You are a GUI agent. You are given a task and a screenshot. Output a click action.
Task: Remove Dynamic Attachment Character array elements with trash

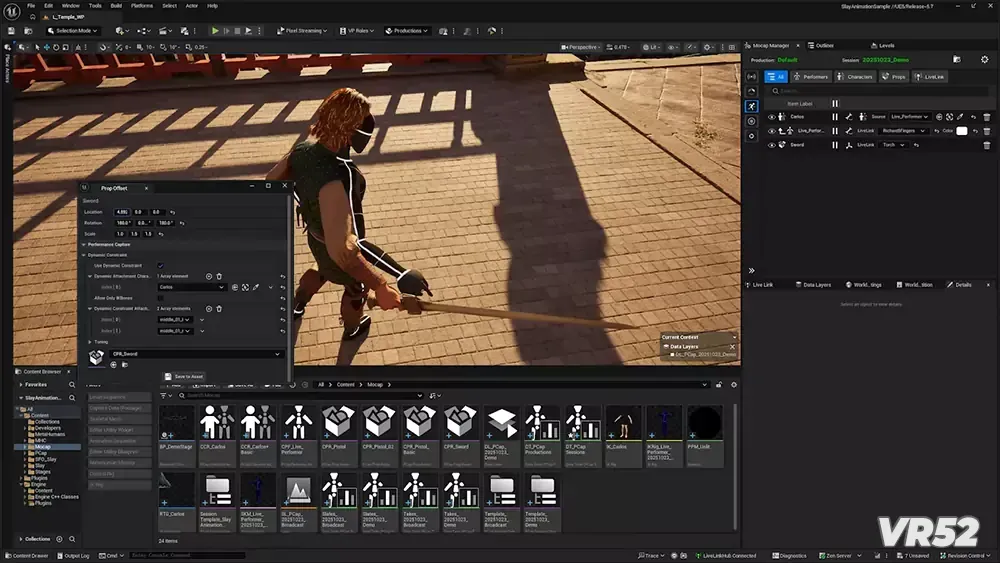[219, 276]
